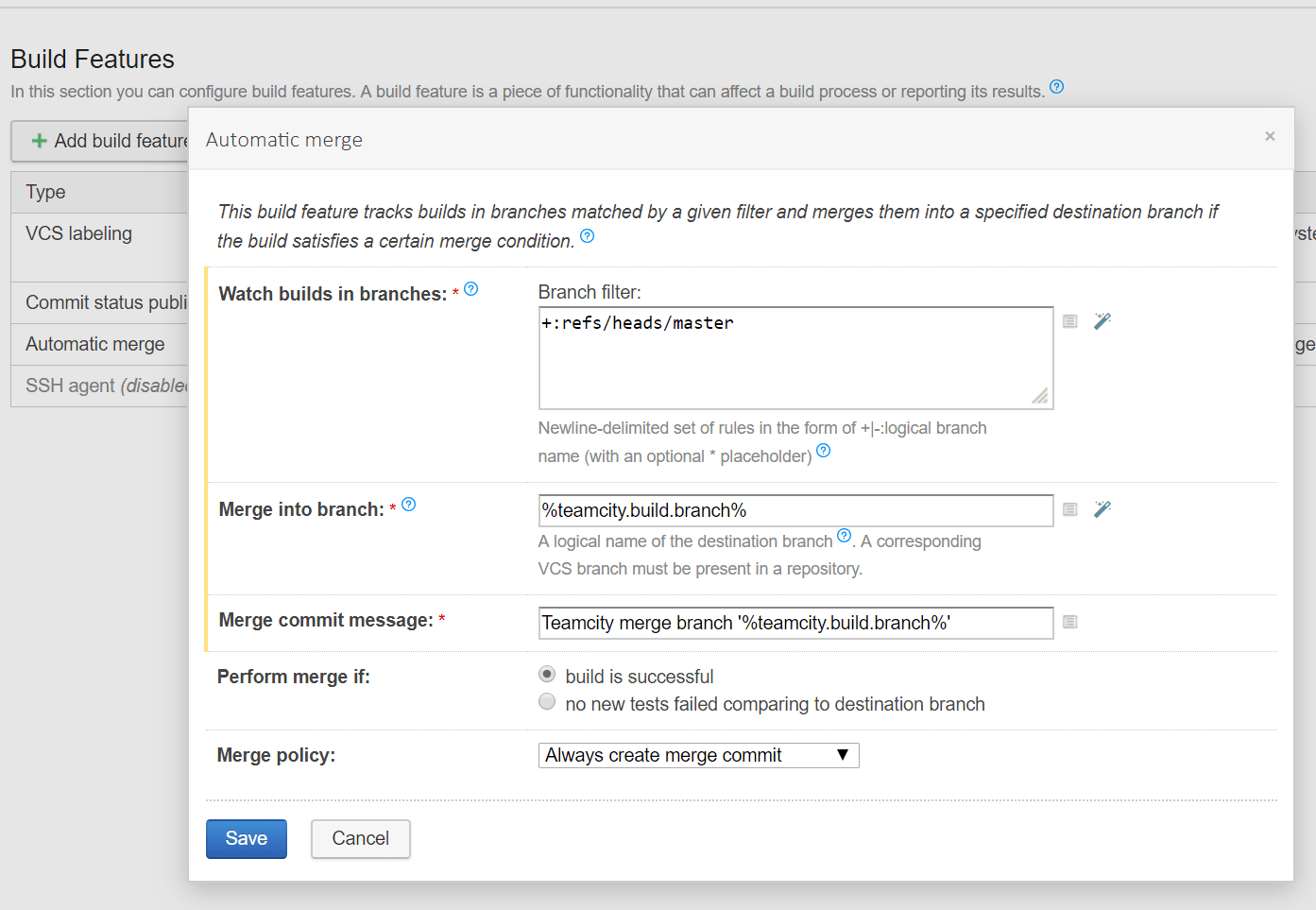
Task: Click help icon after destination branch text
Action: click(844, 536)
